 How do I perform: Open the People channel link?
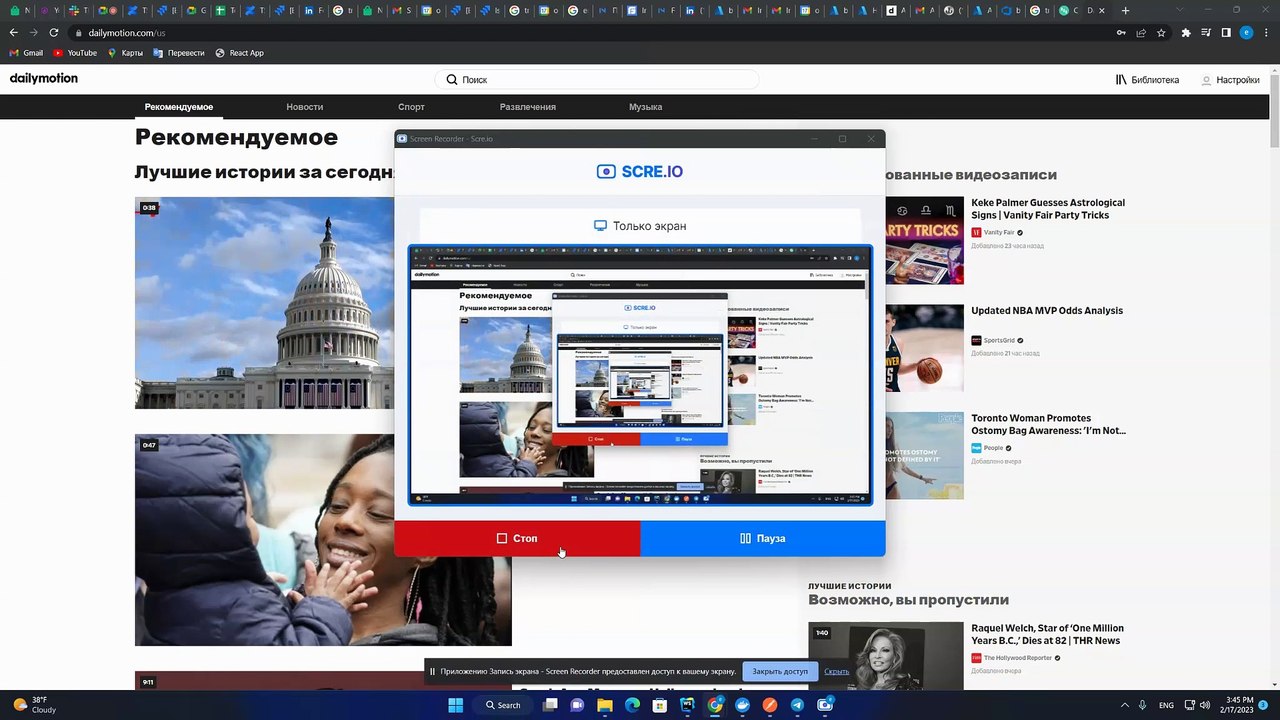coord(993,449)
